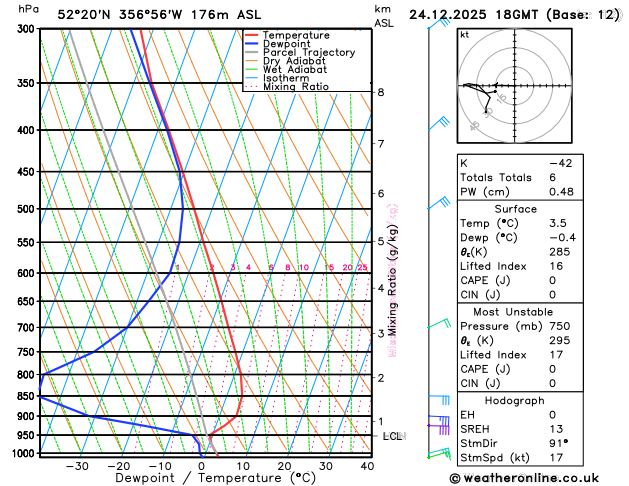
Task: Click the purple wind barb near 925 hPa
Action: coord(438,429)
